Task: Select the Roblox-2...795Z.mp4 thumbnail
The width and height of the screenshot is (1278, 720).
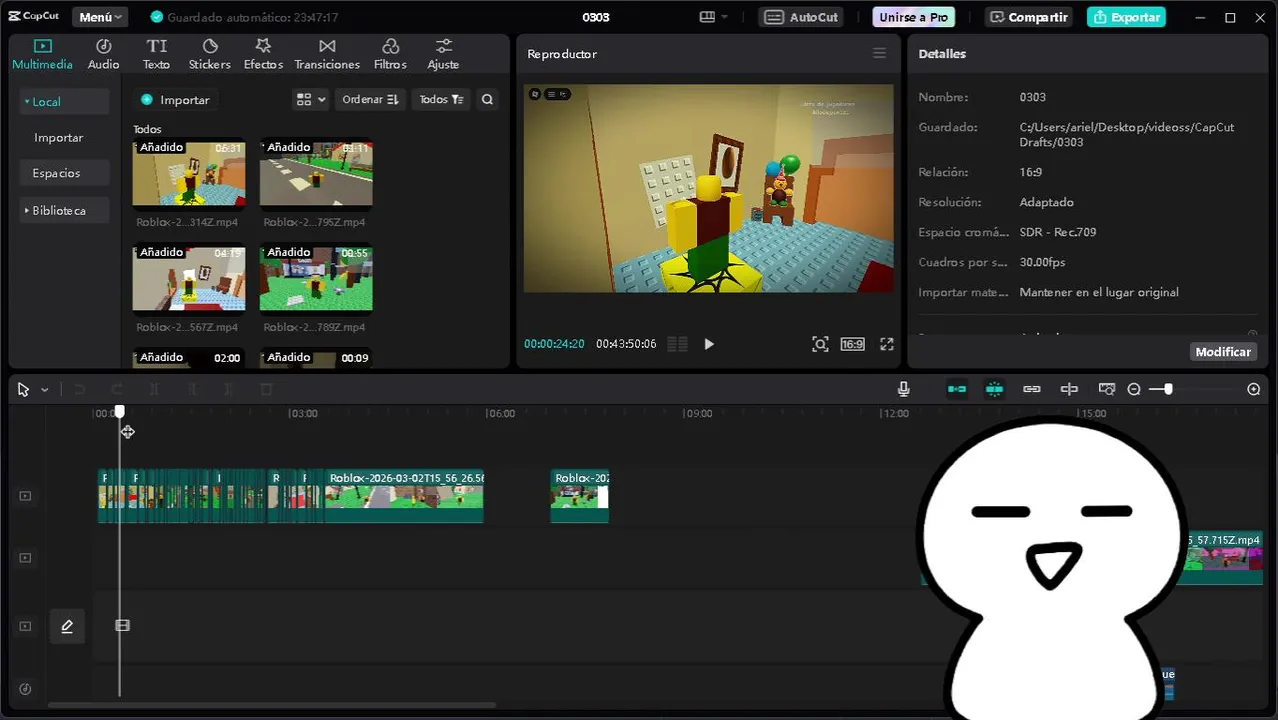Action: click(x=316, y=173)
